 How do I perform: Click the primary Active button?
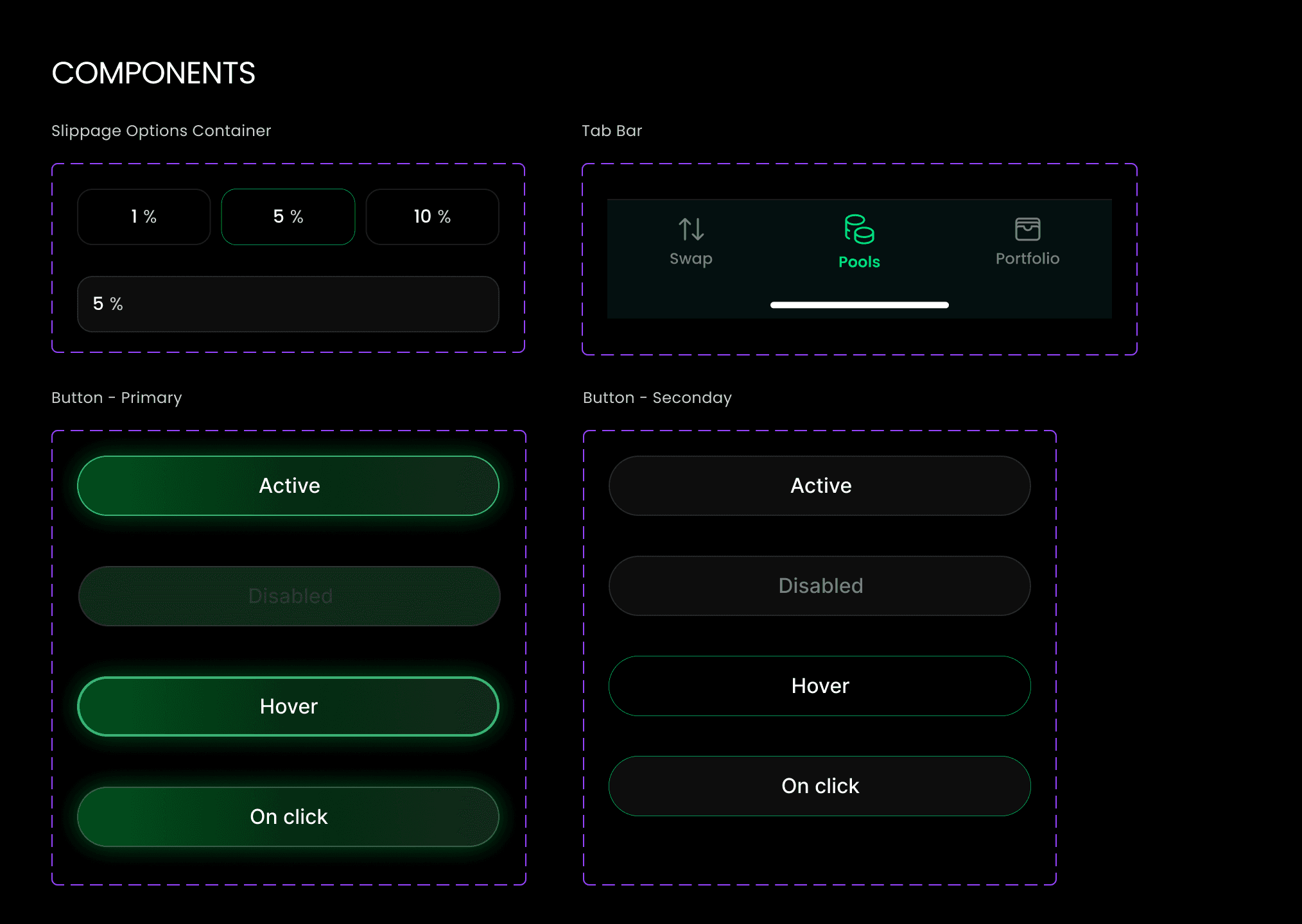(288, 485)
